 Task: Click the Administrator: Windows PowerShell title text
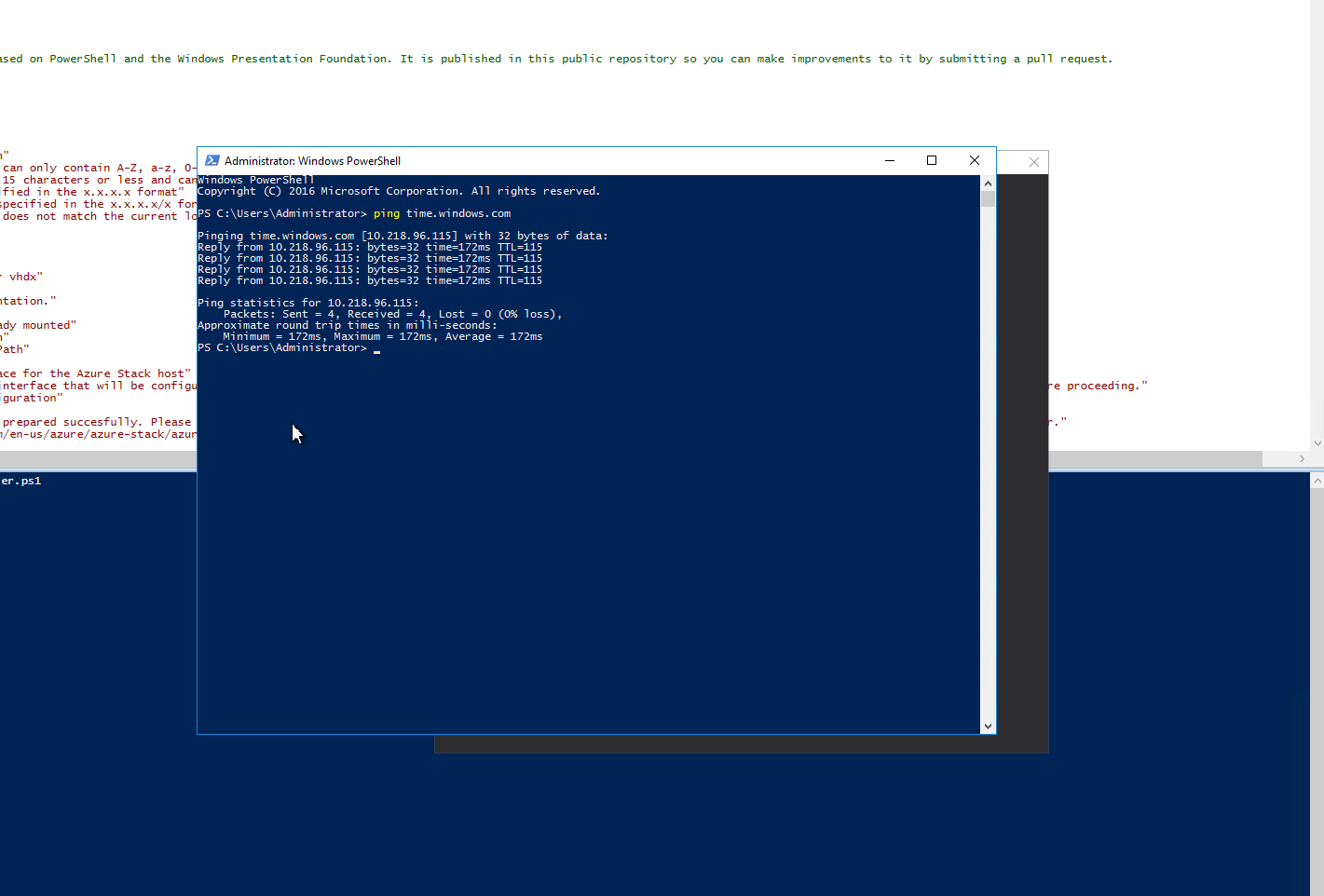[312, 161]
